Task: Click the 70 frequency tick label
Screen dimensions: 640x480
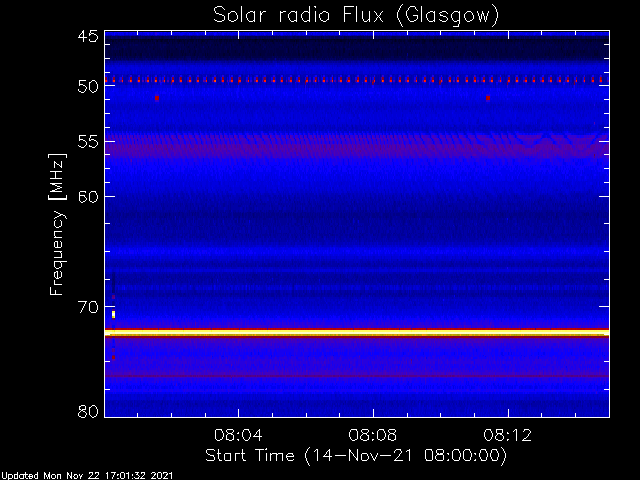Action: coord(88,307)
